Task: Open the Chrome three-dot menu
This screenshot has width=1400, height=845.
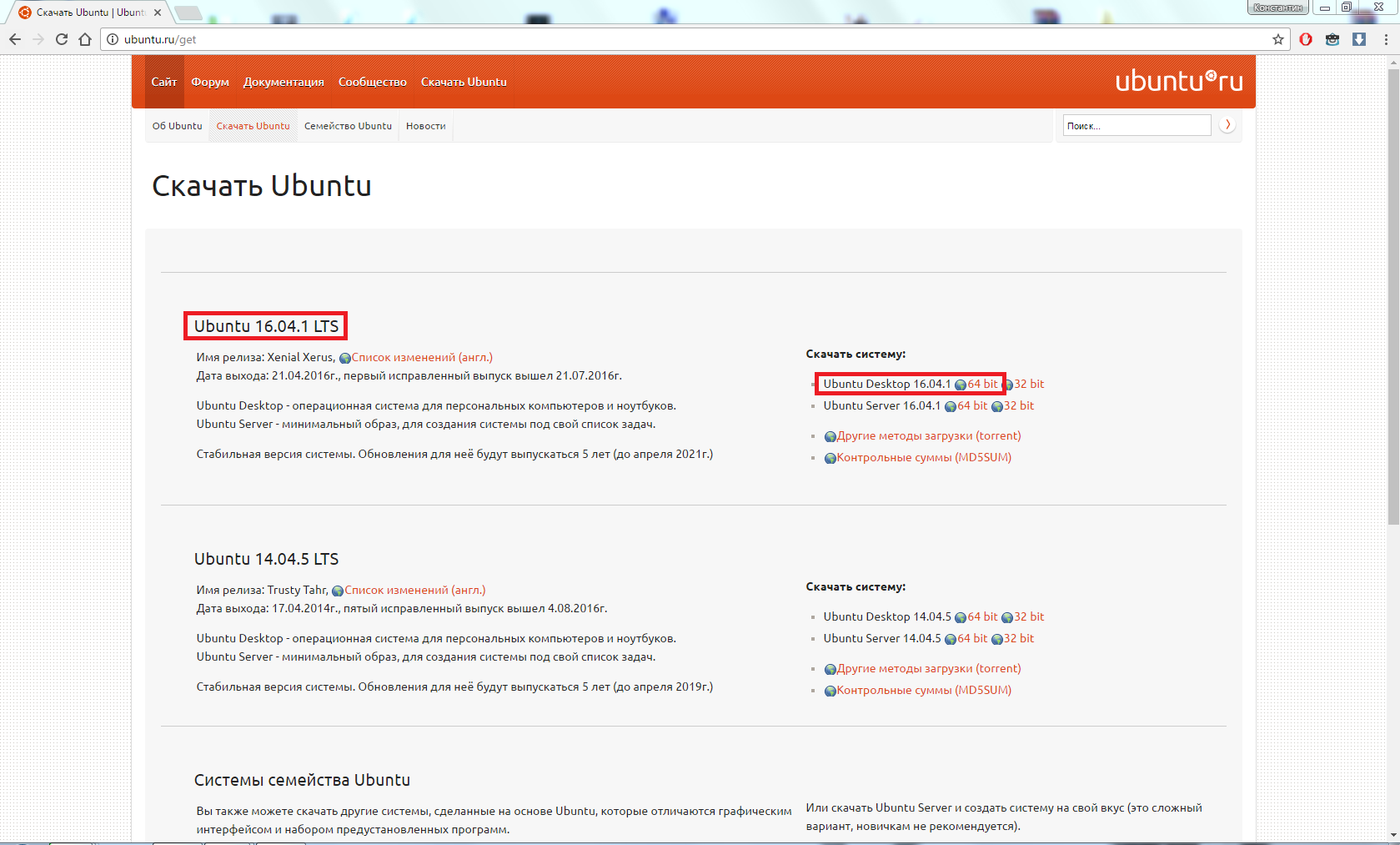Action: click(x=1386, y=39)
